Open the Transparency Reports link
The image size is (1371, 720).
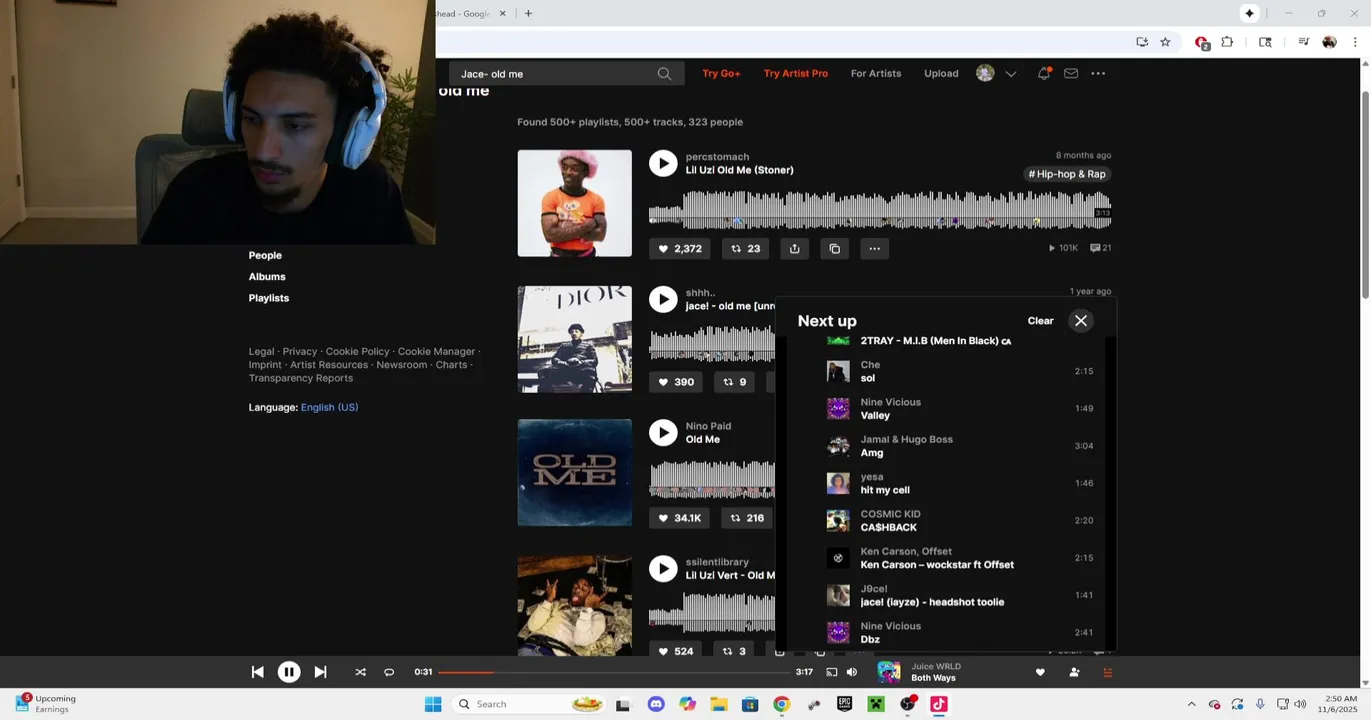(301, 378)
